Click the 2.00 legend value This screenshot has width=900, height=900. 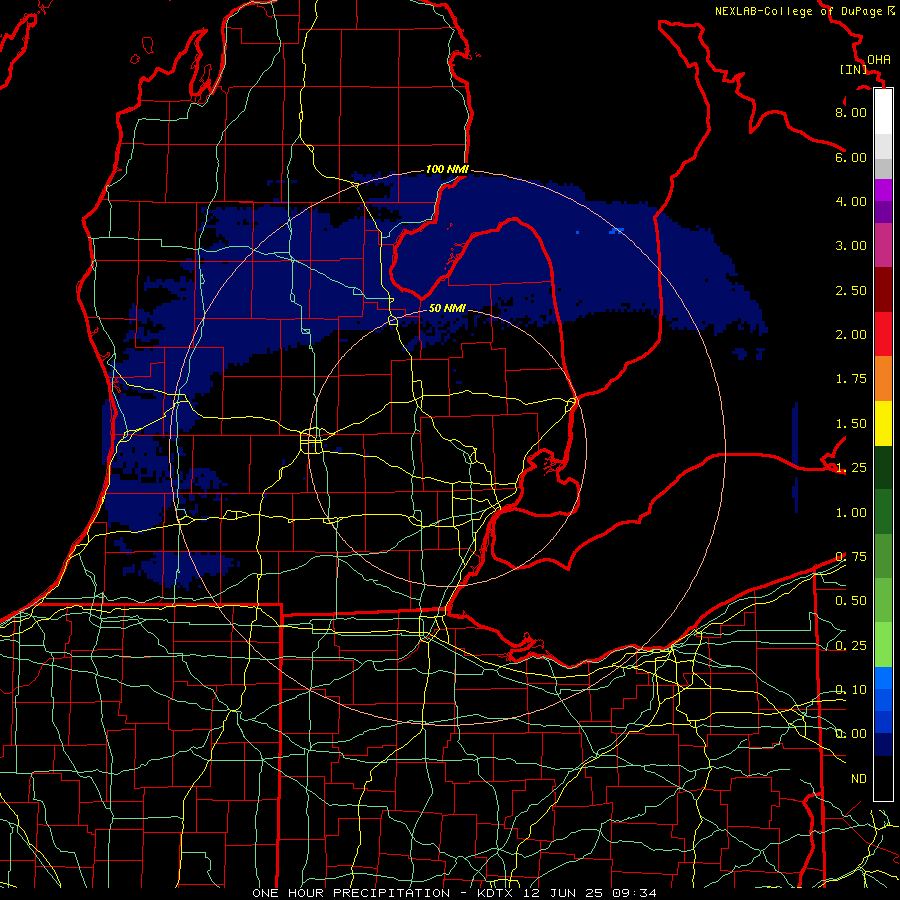[851, 335]
